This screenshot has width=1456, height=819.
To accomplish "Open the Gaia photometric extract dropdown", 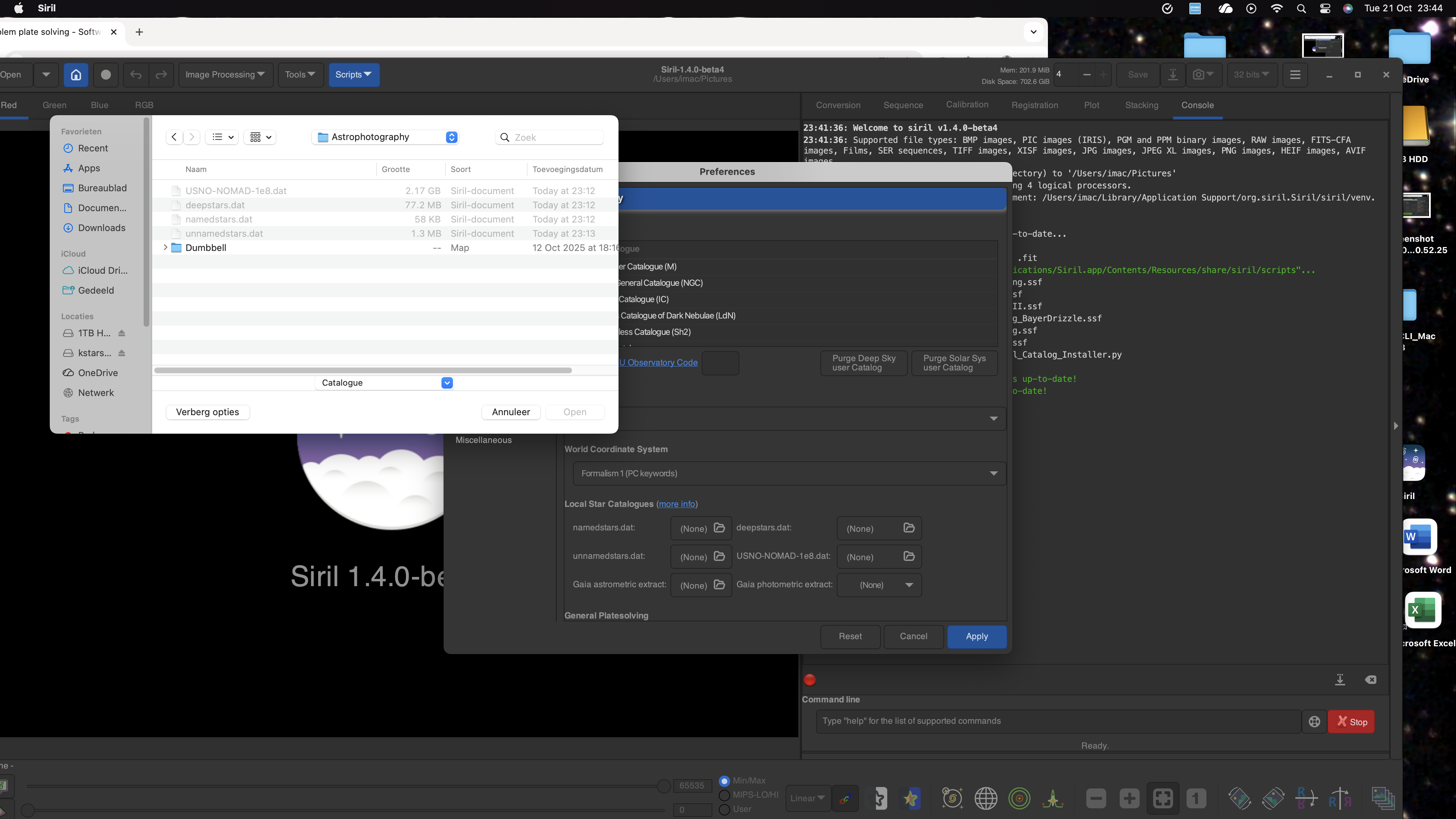I will click(x=879, y=585).
